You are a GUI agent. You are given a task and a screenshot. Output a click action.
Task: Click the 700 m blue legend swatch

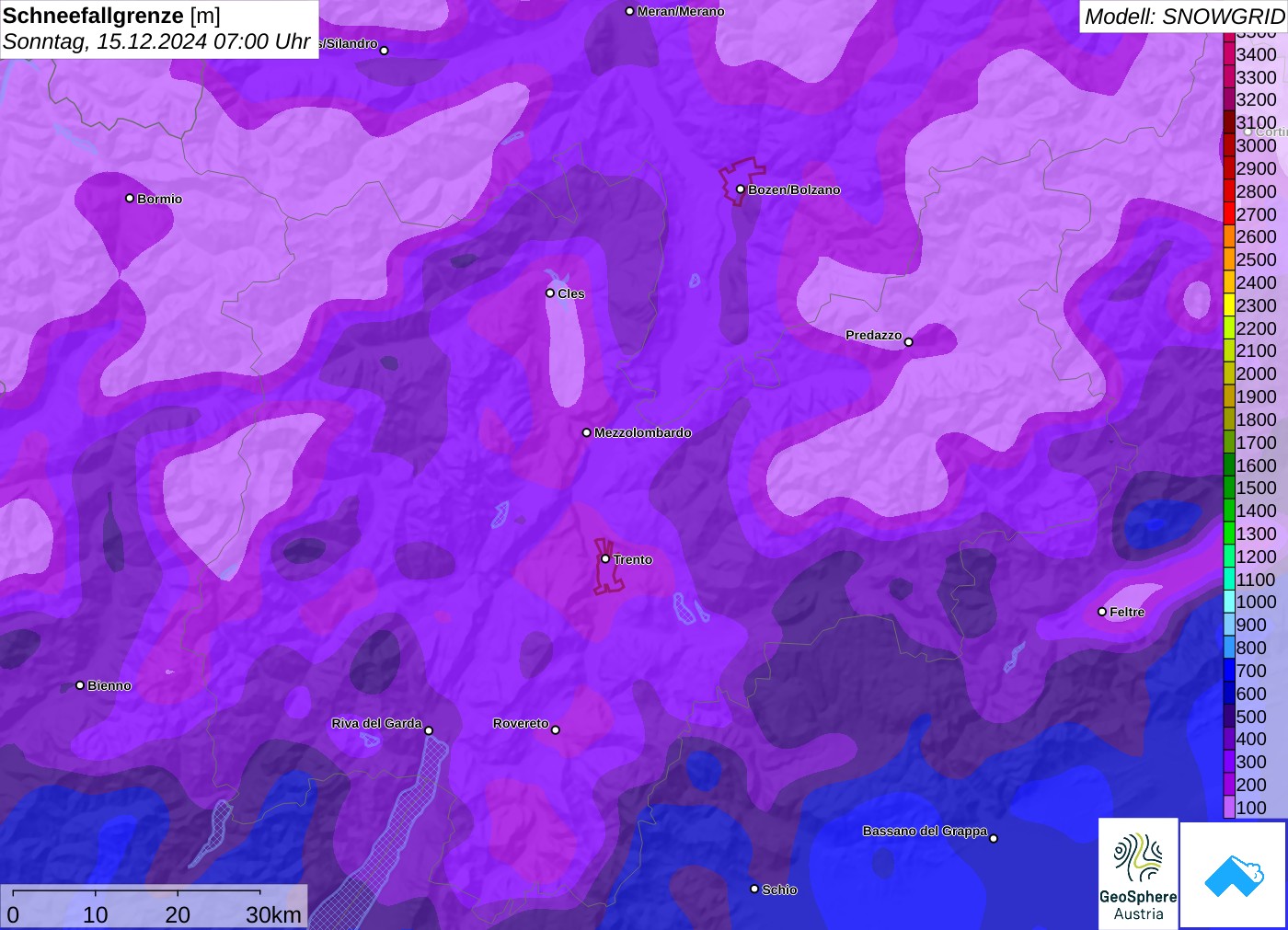[x=1229, y=671]
